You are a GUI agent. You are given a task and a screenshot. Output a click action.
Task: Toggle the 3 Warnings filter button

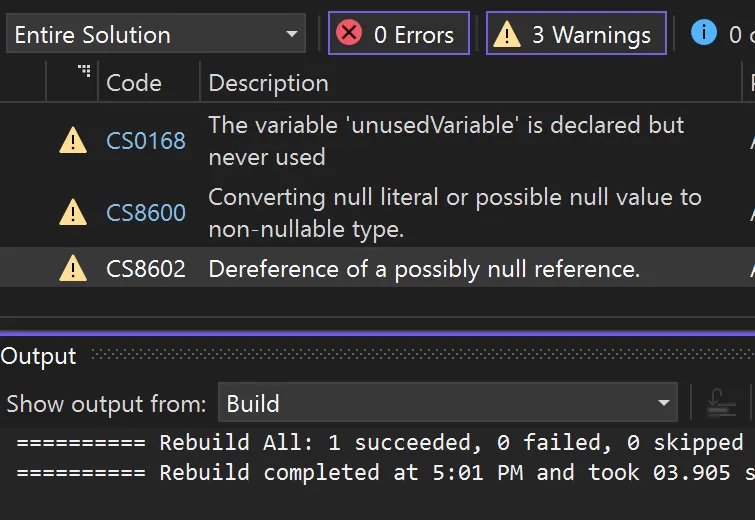coord(576,33)
